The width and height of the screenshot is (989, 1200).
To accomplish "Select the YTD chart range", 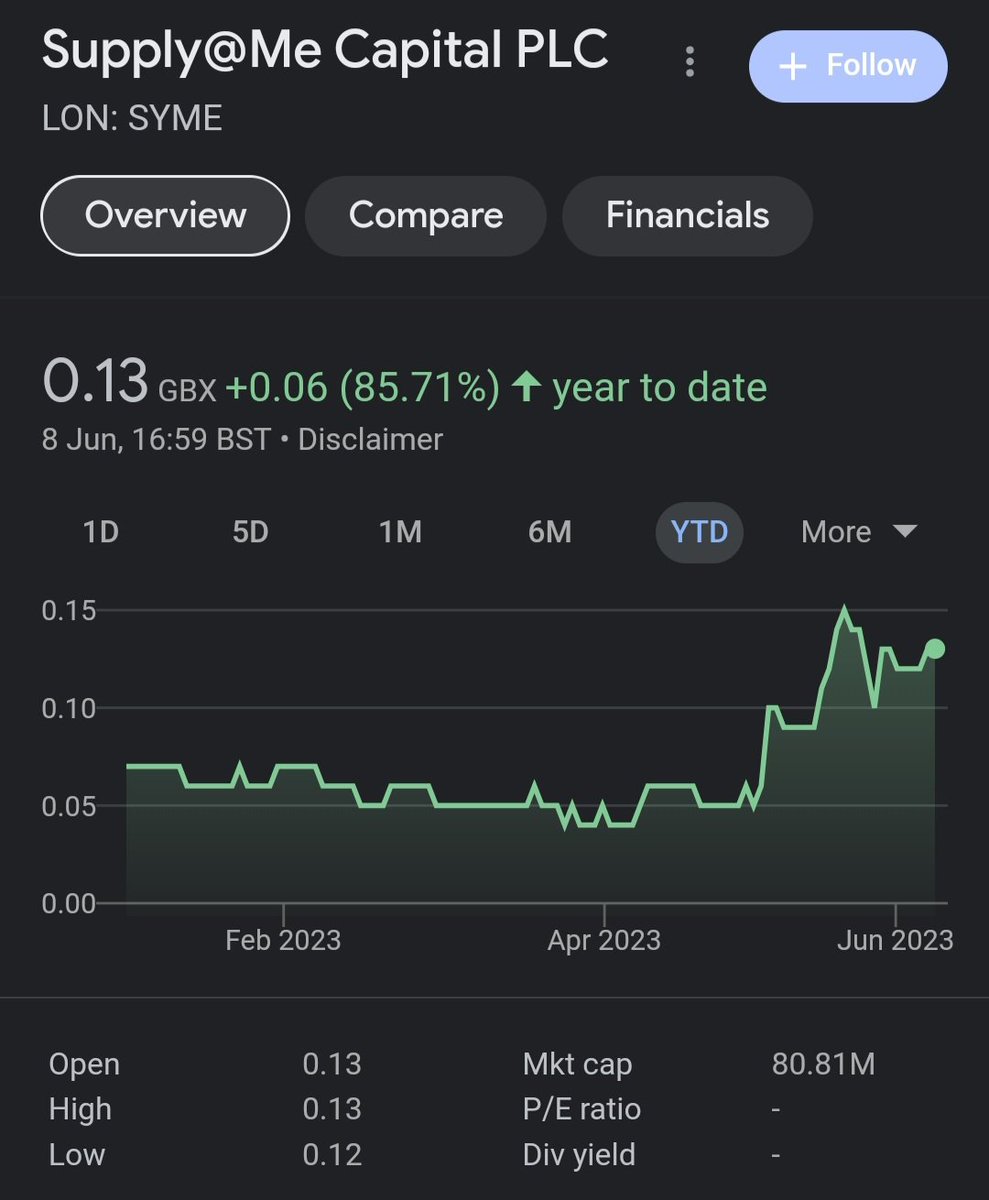I will (699, 532).
